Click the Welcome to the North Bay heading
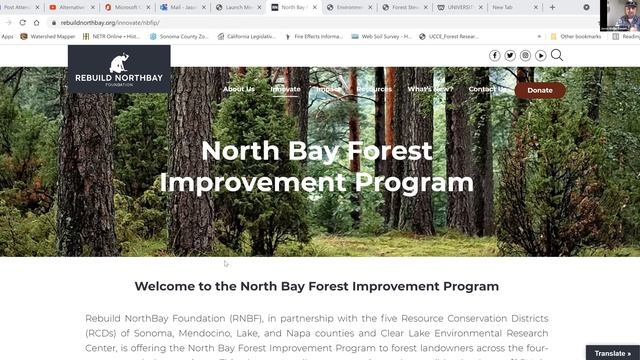Image resolution: width=640 pixels, height=360 pixels. [317, 286]
